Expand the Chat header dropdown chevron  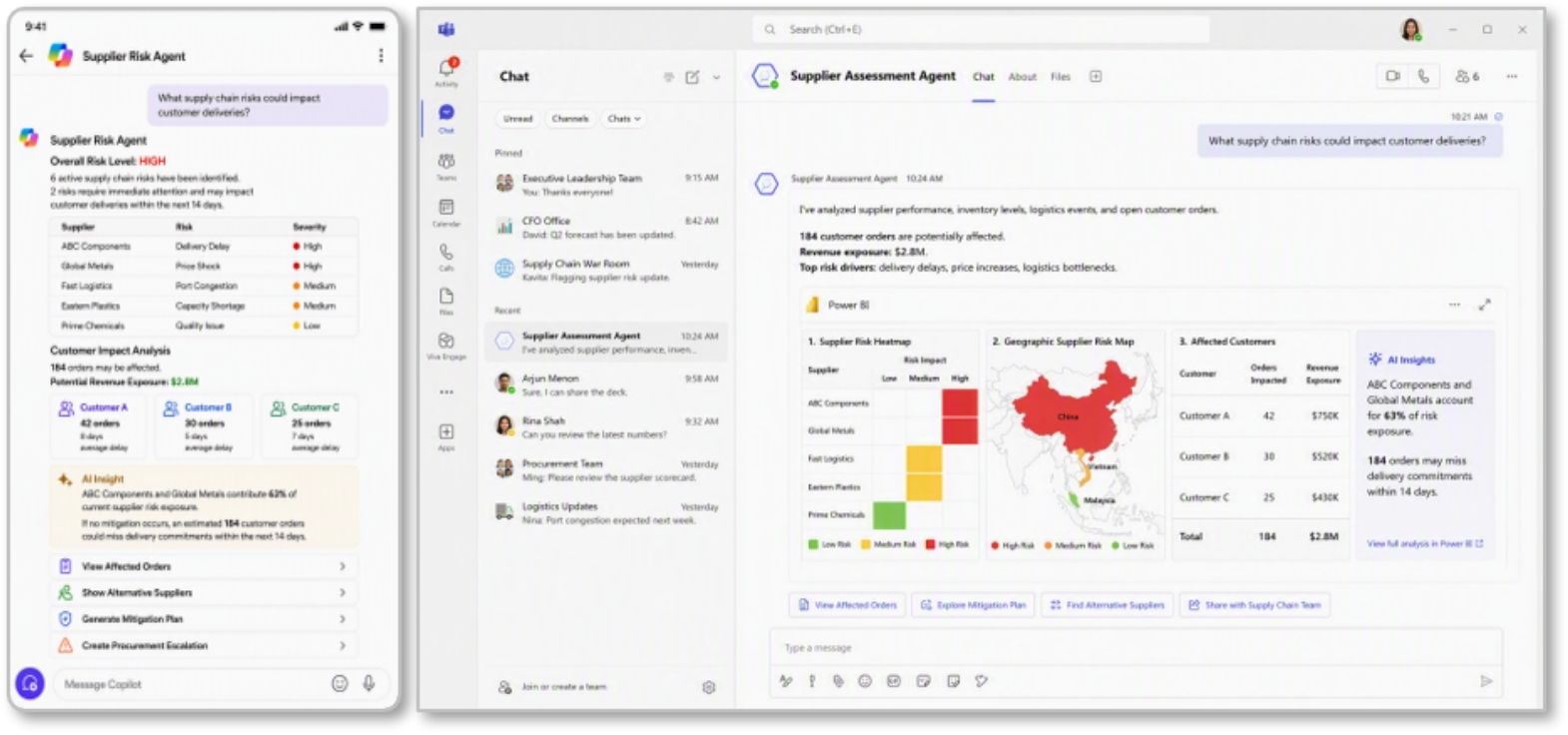(716, 77)
